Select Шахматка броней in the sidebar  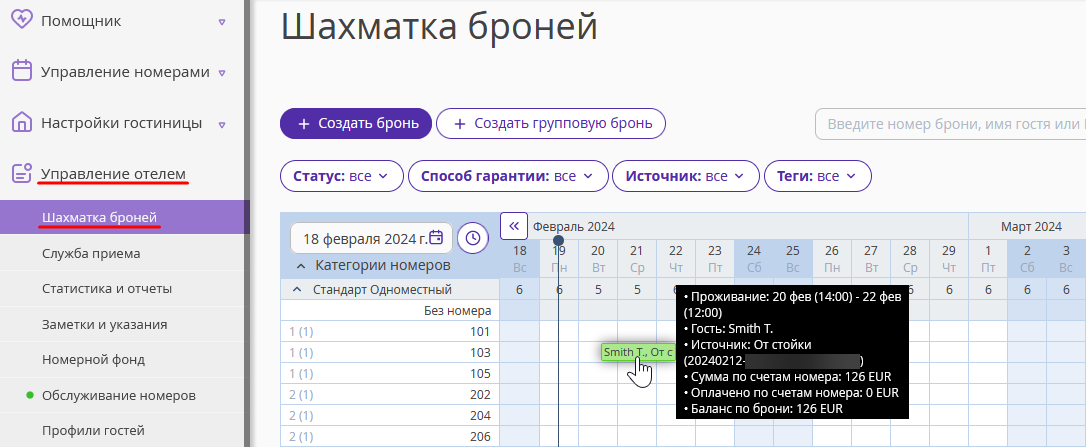click(x=125, y=218)
